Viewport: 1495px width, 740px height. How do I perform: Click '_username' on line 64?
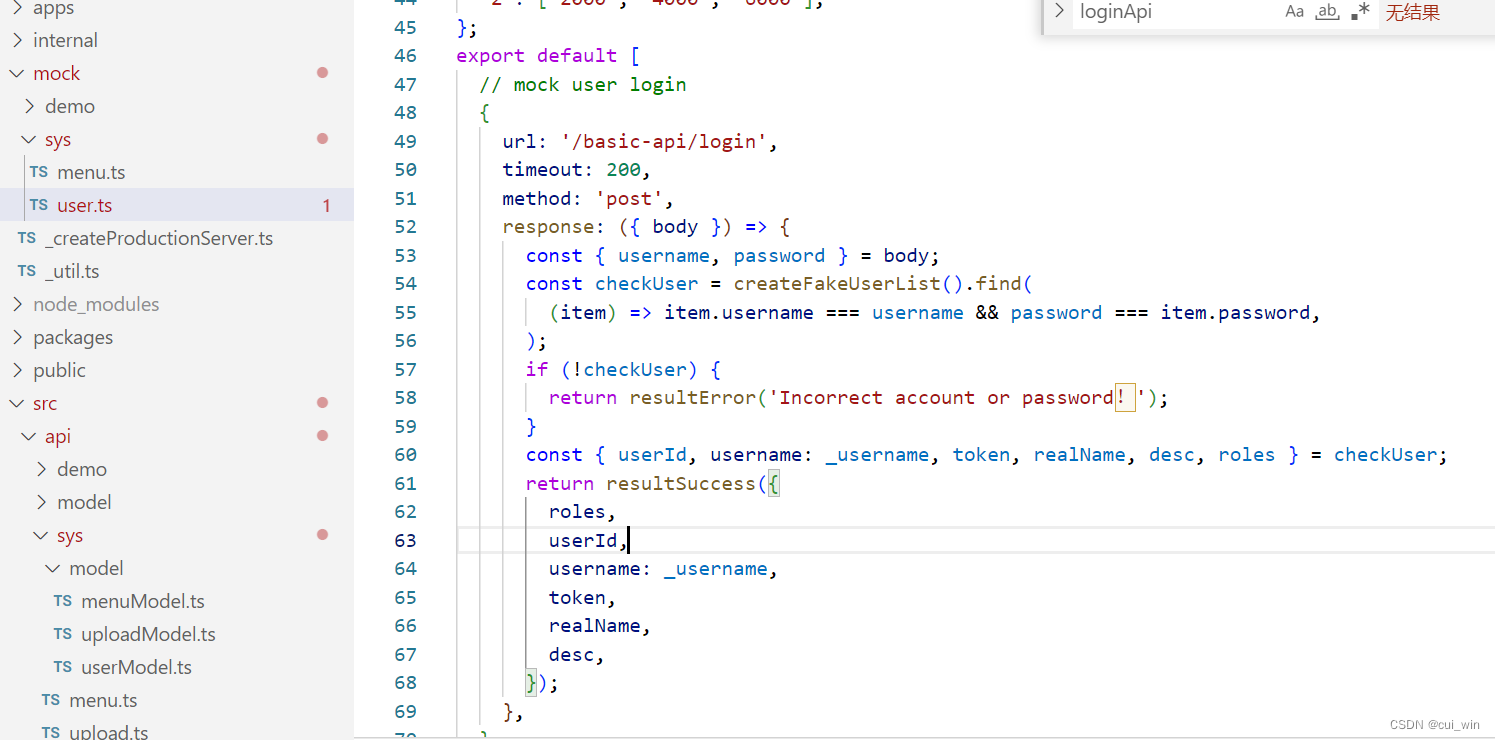(715, 569)
